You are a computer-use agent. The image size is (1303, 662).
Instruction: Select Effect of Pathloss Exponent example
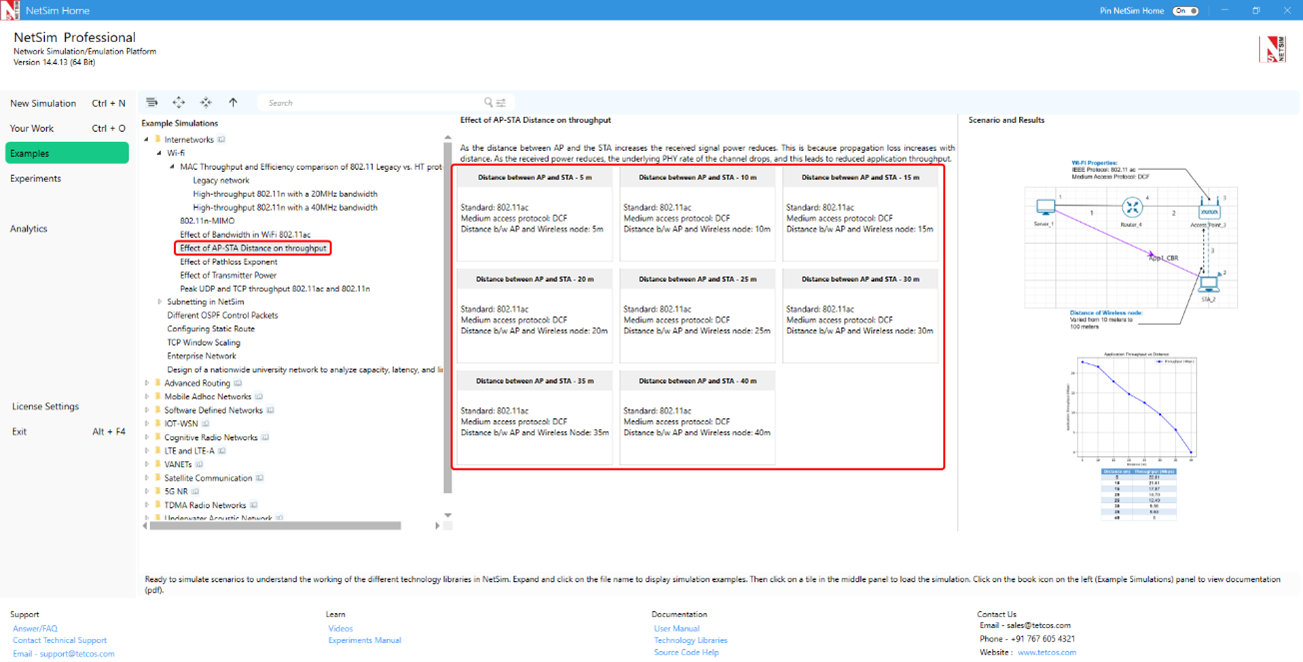(228, 262)
